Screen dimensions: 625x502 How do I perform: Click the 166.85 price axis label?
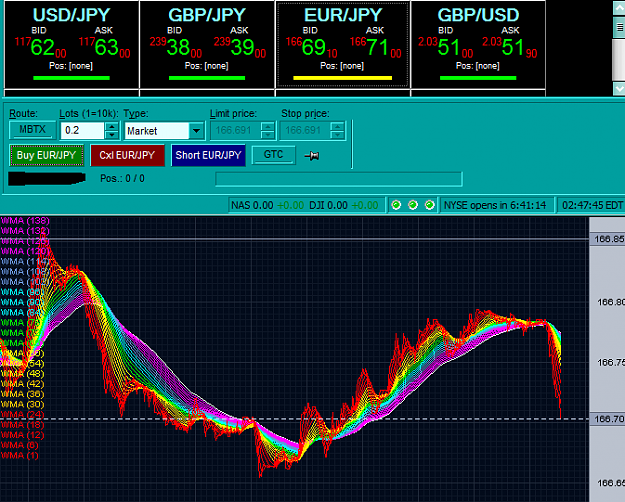[609, 239]
